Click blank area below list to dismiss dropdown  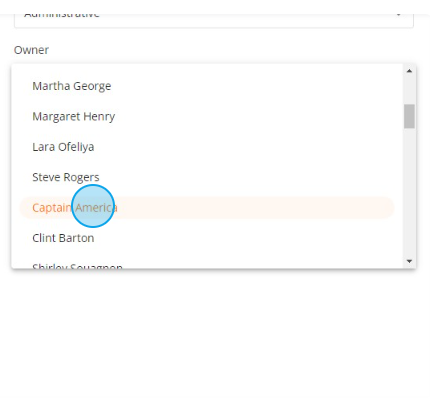point(213,333)
